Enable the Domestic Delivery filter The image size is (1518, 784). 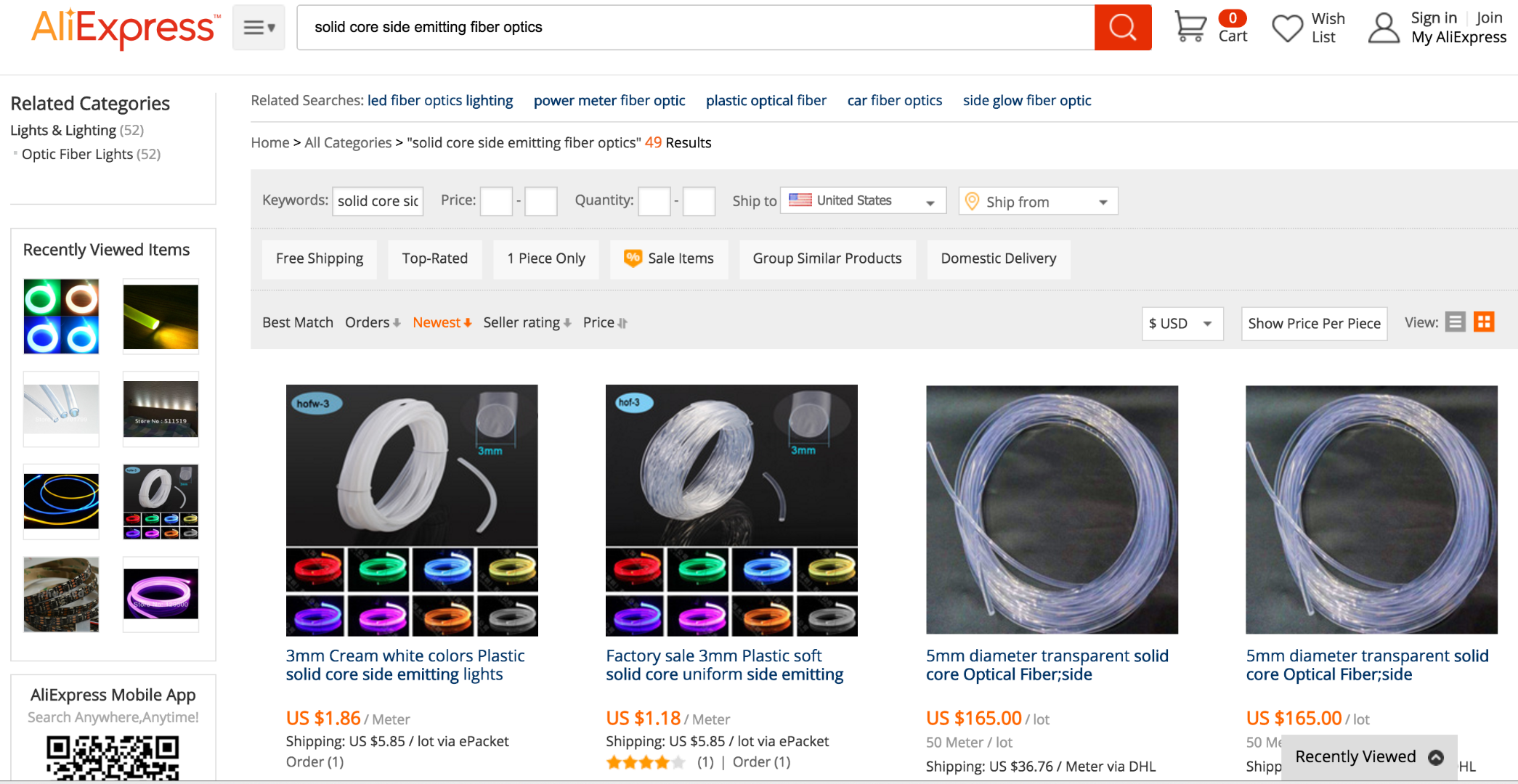(998, 258)
